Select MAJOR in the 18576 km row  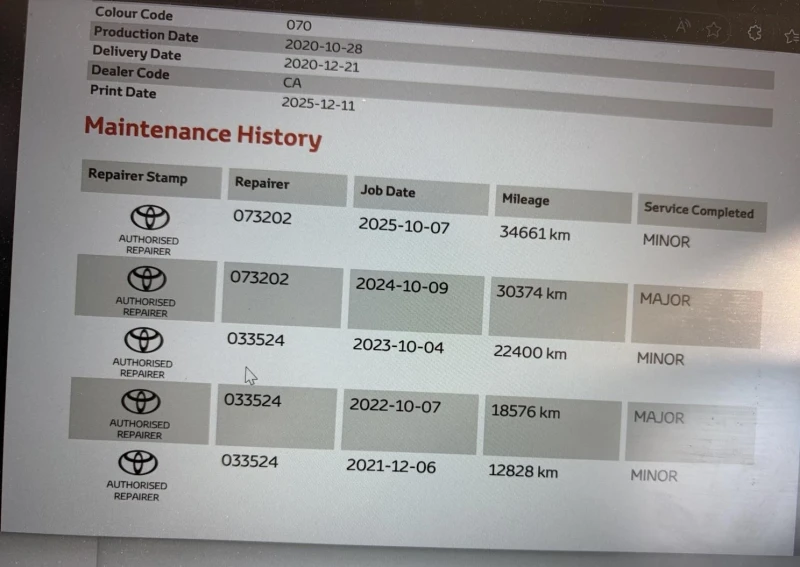click(659, 417)
